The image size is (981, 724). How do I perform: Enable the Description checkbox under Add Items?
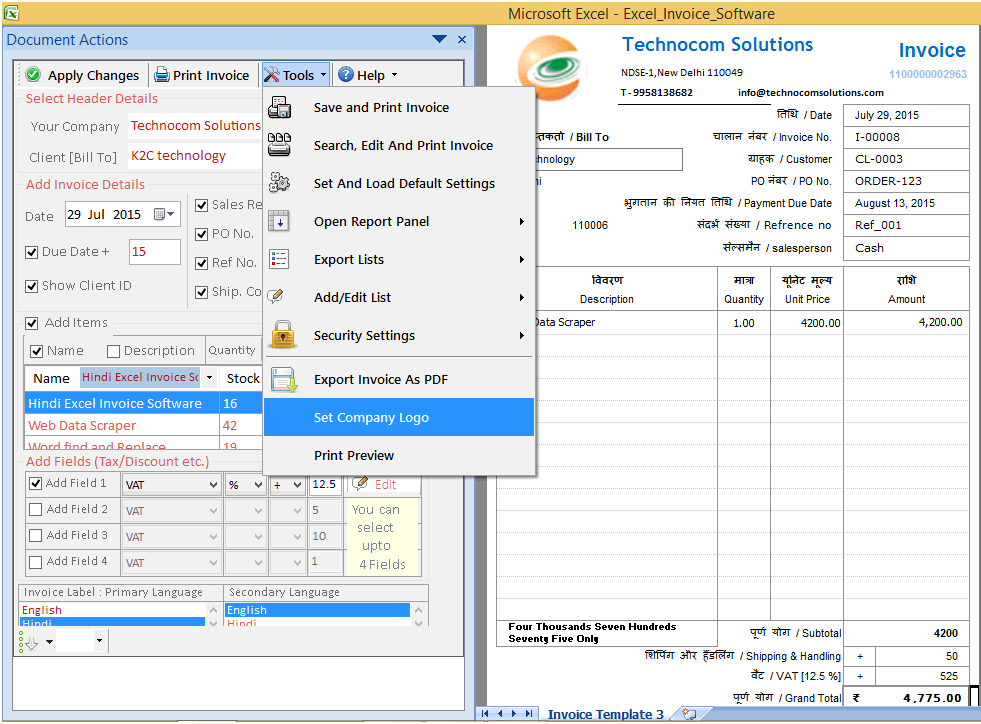113,350
